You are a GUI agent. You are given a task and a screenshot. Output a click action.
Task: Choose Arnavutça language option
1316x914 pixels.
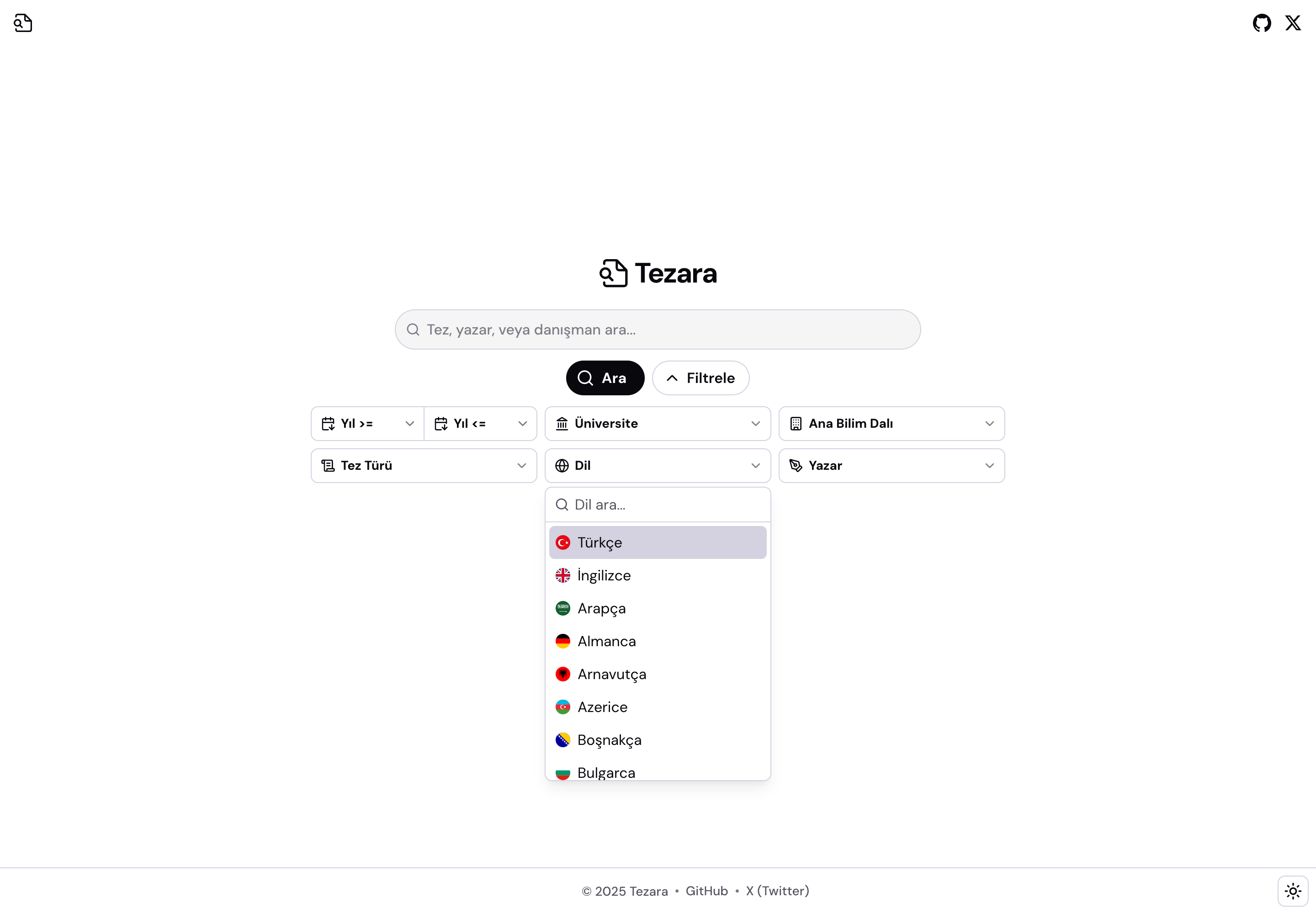[x=658, y=674]
